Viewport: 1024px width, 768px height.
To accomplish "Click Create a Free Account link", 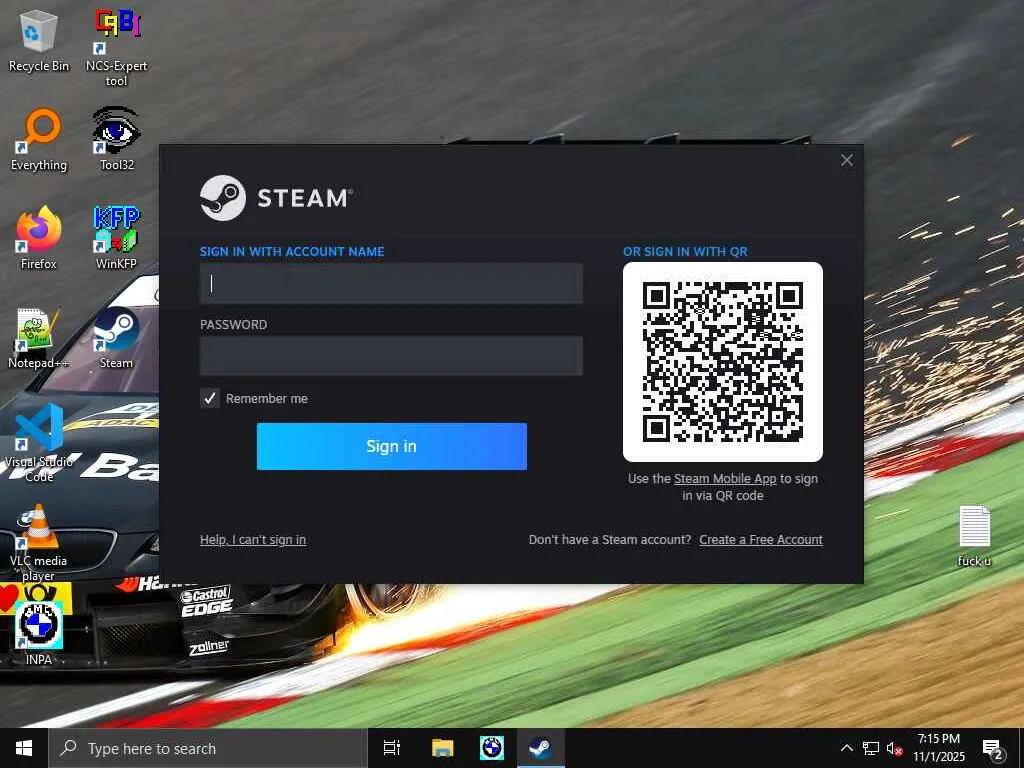I will (761, 540).
